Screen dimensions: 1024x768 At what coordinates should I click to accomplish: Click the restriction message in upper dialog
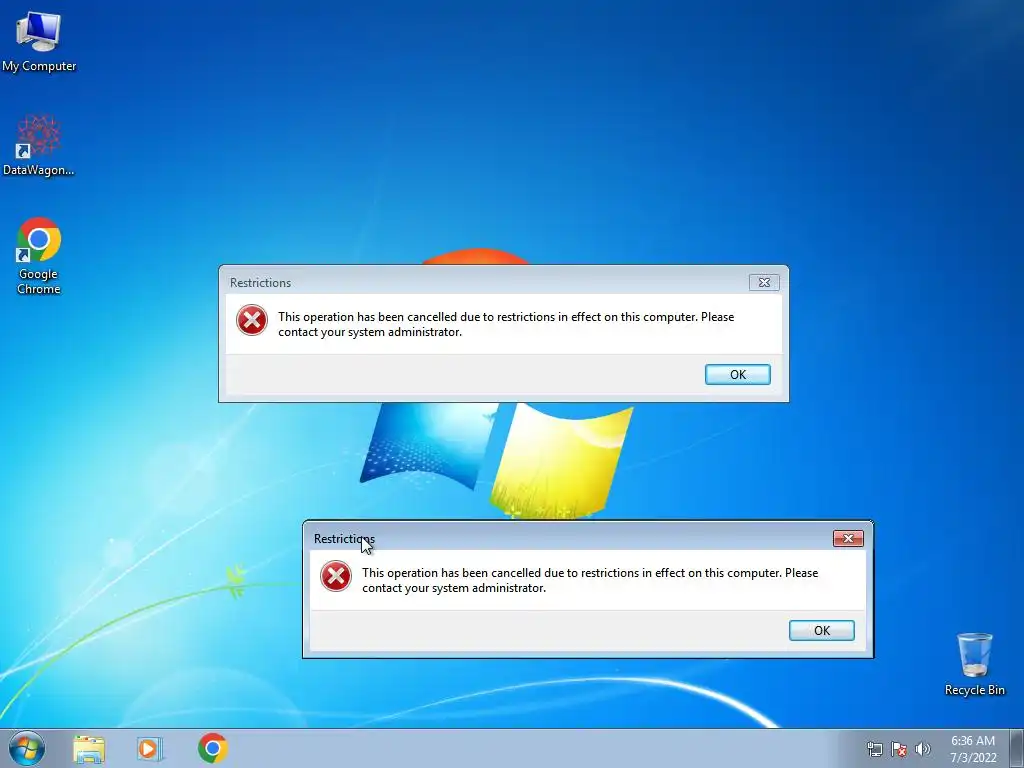pyautogui.click(x=506, y=324)
